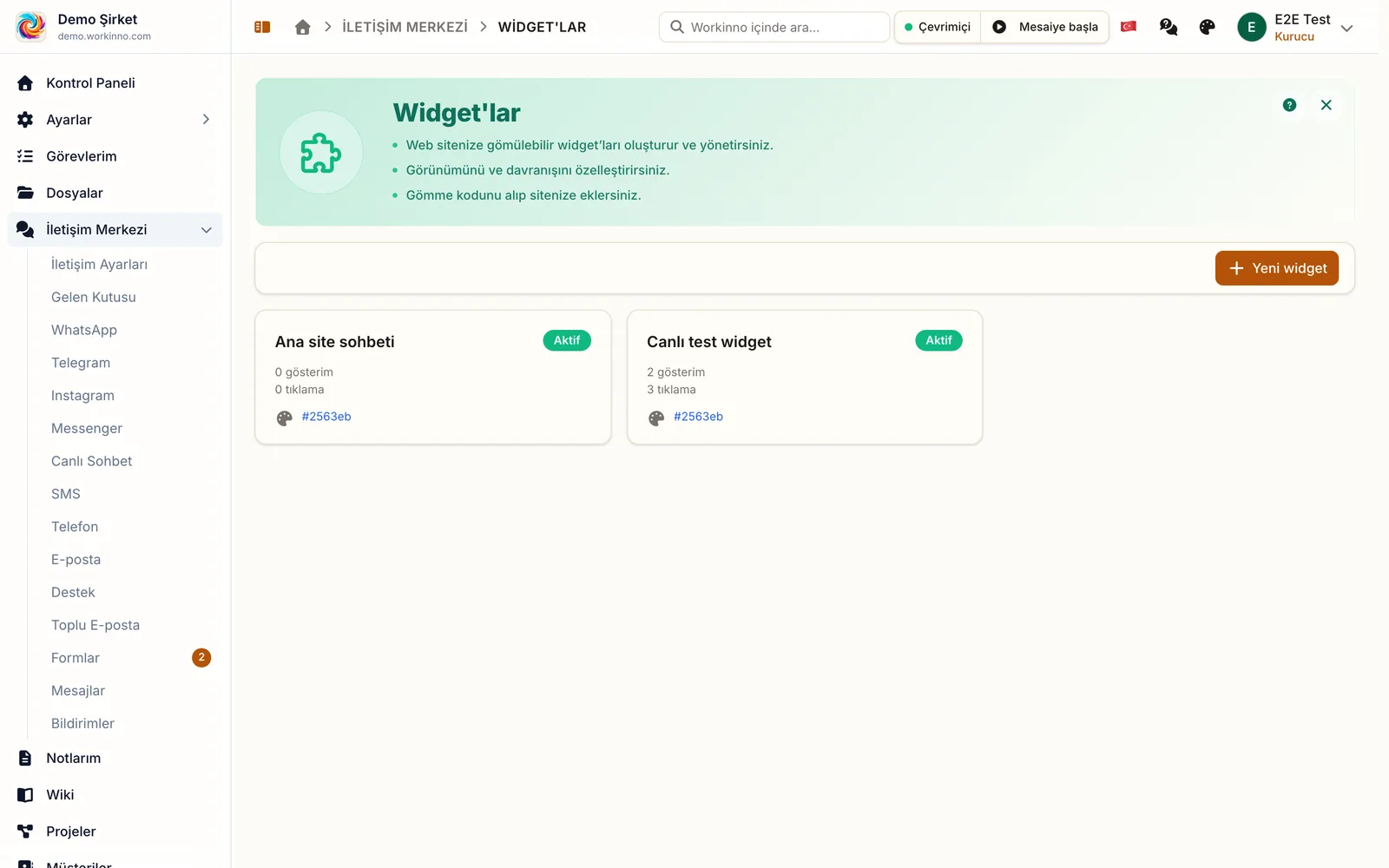The height and width of the screenshot is (868, 1389).
Task: Toggle the sidebar collapse icon in header
Action: (262, 27)
